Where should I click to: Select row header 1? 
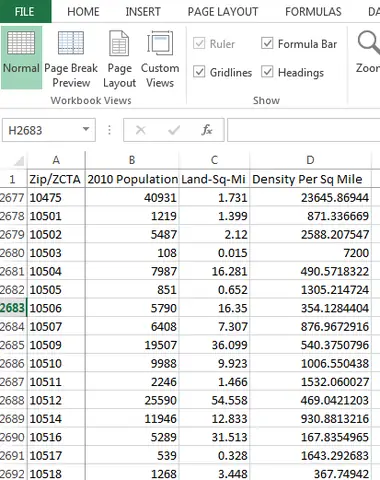[13, 179]
